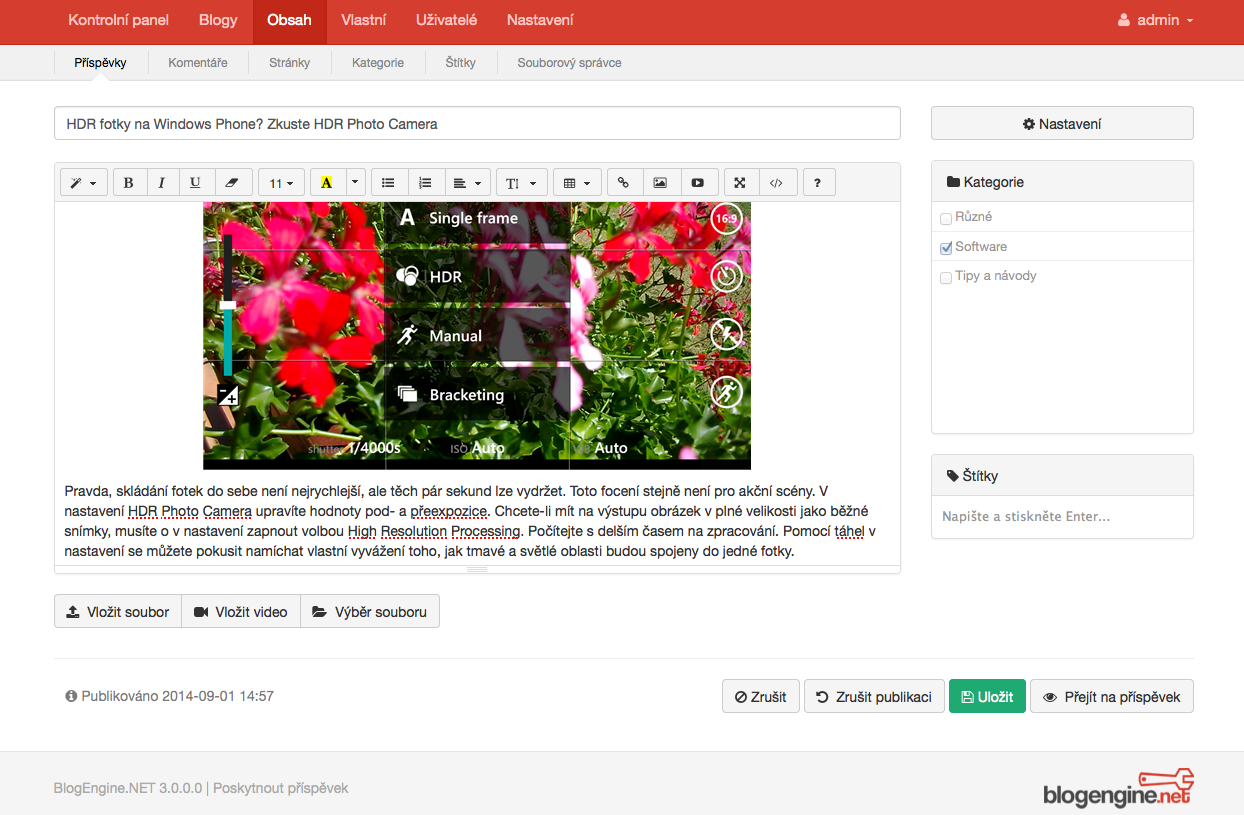1244x815 pixels.
Task: Open the Nastavení top menu
Action: [x=540, y=20]
